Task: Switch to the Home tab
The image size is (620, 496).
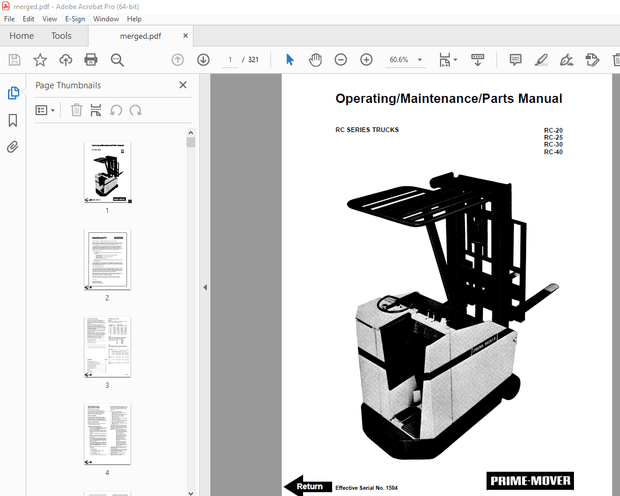Action: (x=21, y=36)
